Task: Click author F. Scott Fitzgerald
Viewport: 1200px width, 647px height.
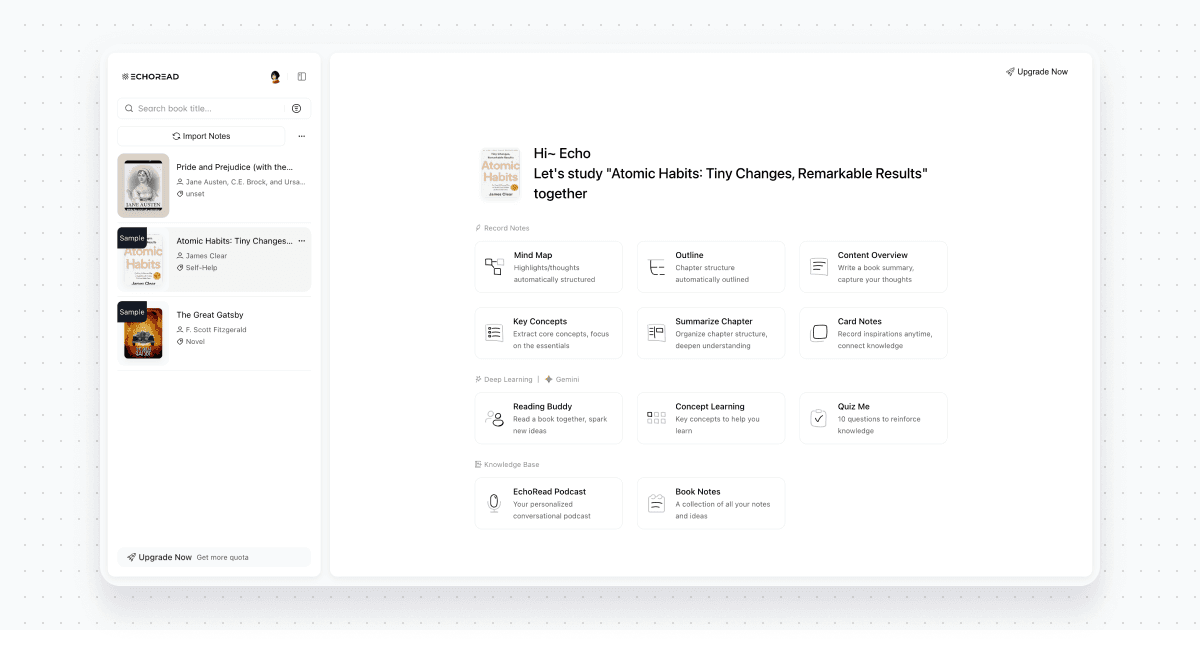Action: (x=216, y=330)
